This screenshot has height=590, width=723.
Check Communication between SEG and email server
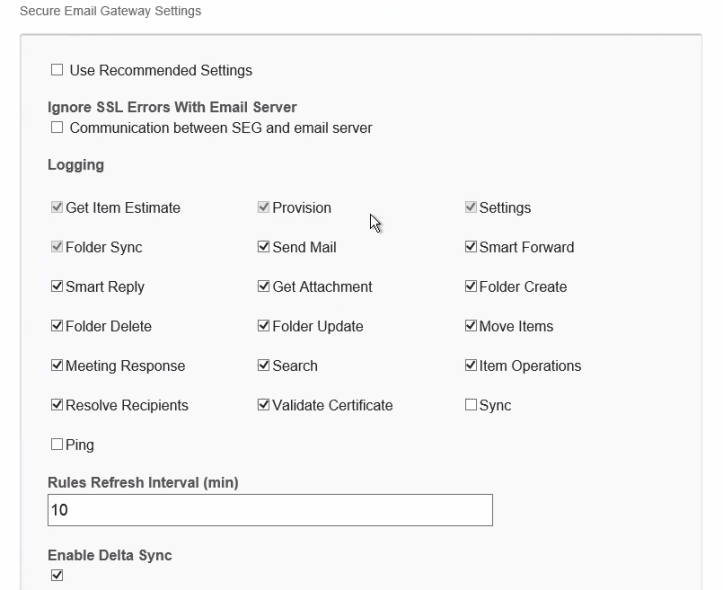[x=57, y=128]
